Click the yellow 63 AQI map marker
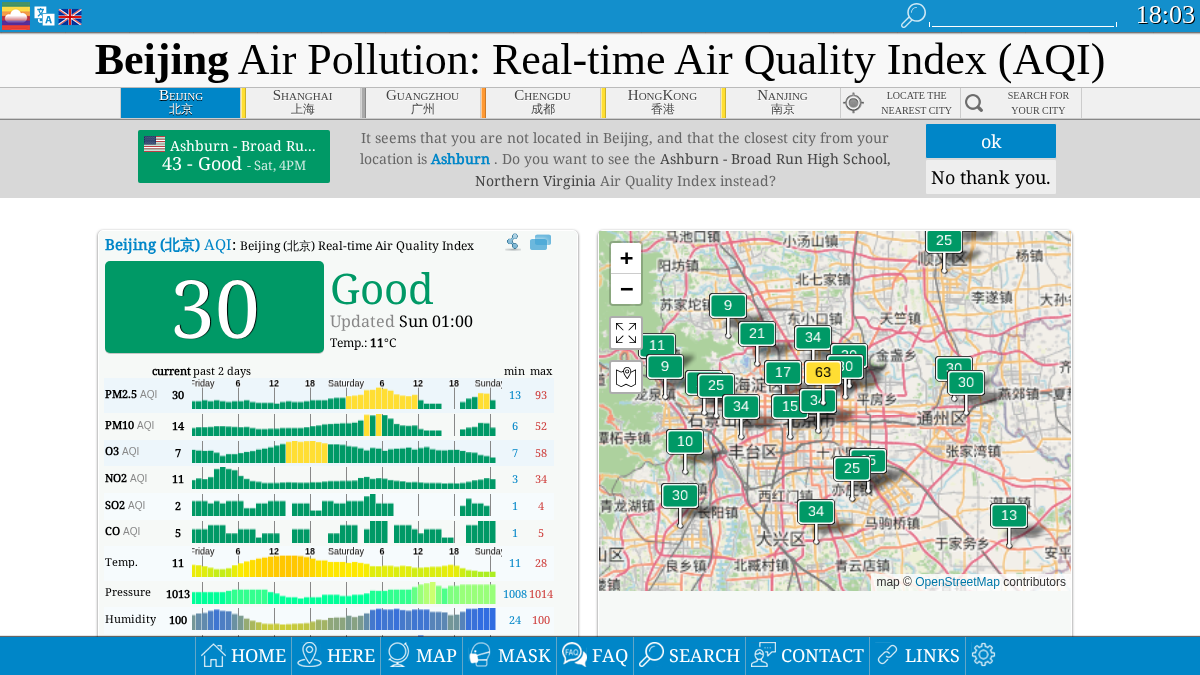The height and width of the screenshot is (675, 1200). 823,372
